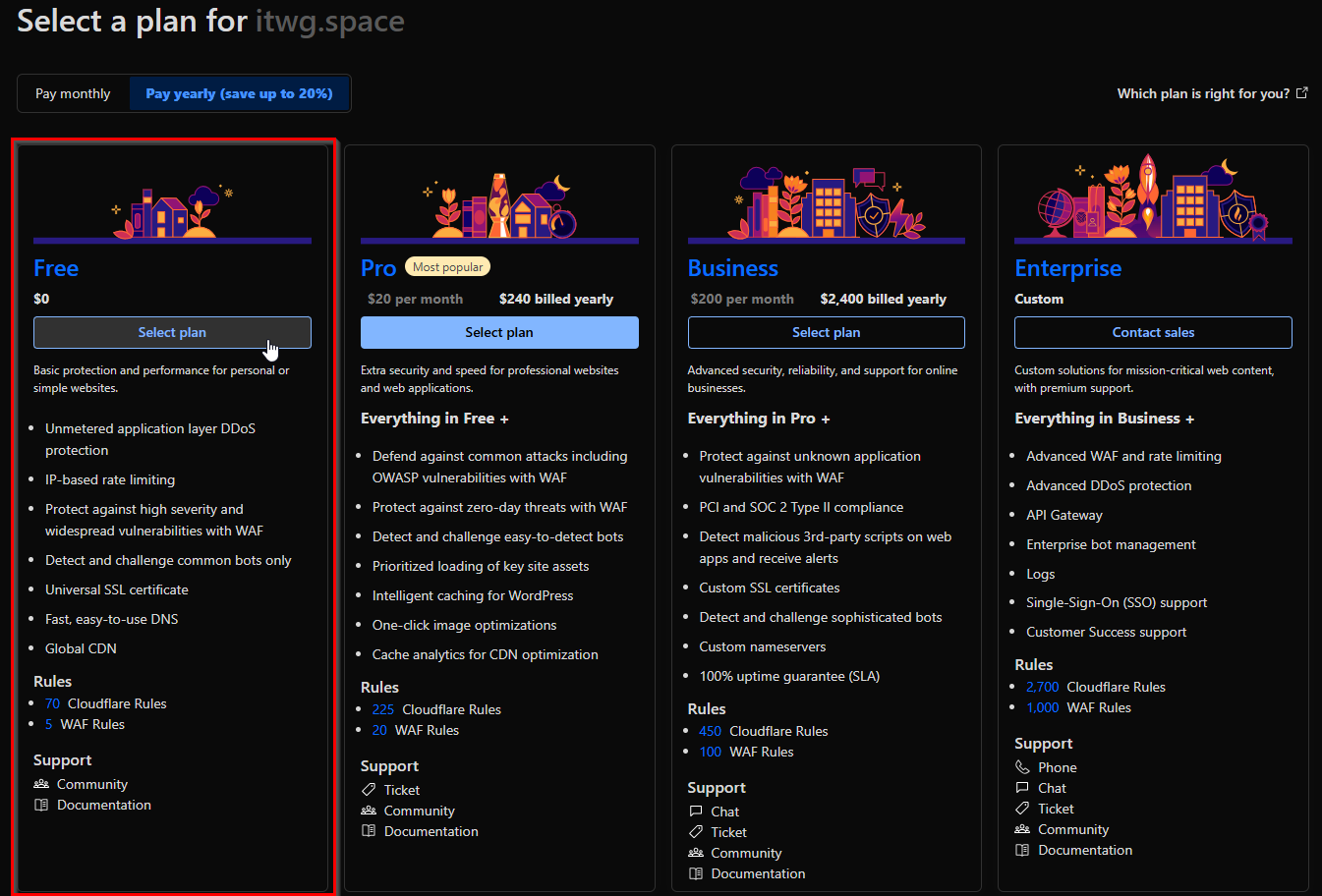Click the Chat icon in Enterprise support
Viewport: 1322px width, 896px height.
(1022, 788)
